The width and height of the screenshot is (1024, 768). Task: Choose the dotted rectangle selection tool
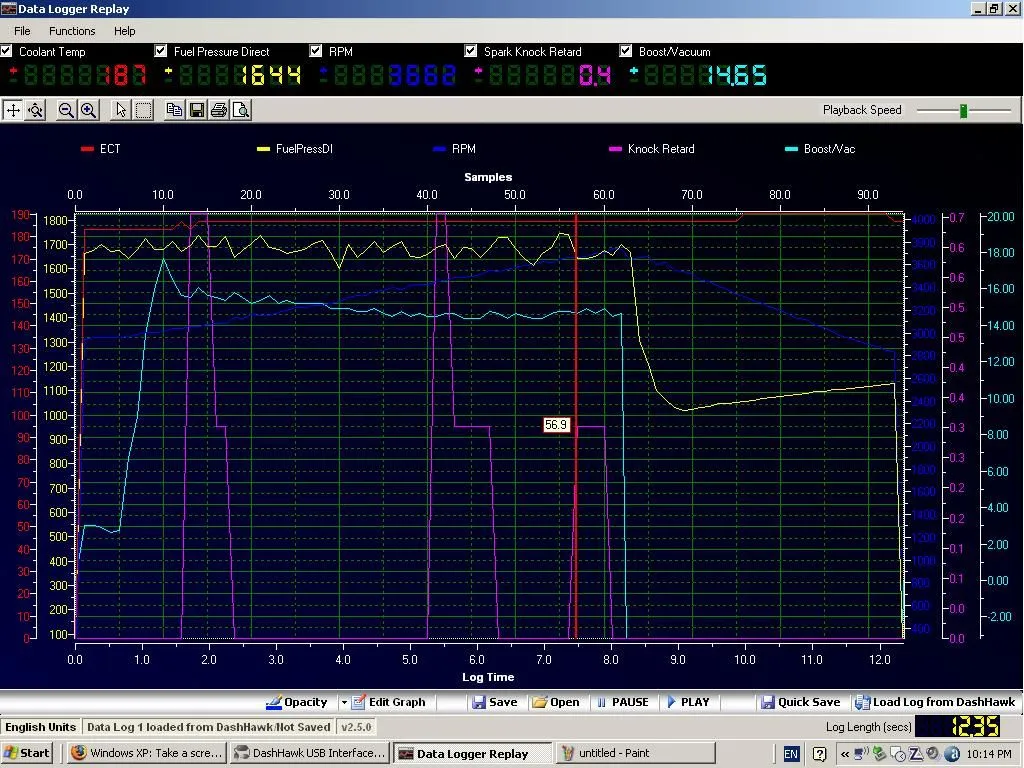click(x=143, y=110)
